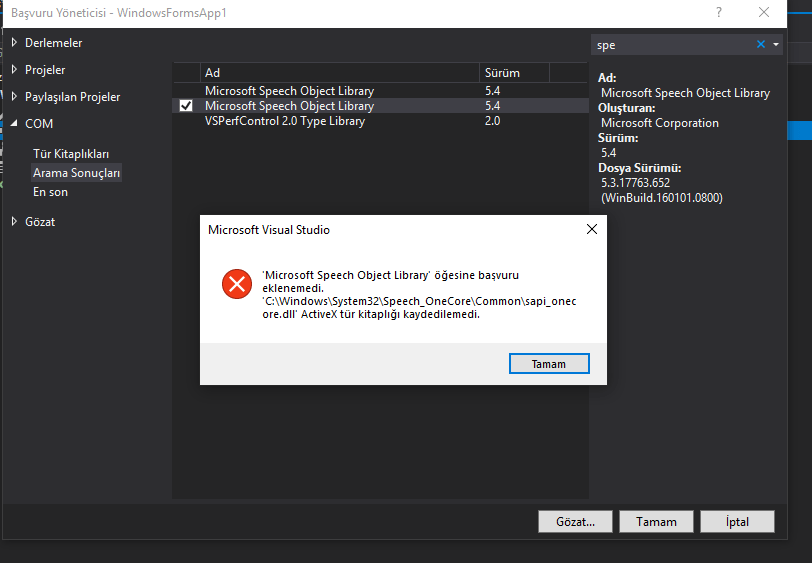The height and width of the screenshot is (563, 812).
Task: Select Tür Kitaplıkları under COM
Action: [71, 154]
